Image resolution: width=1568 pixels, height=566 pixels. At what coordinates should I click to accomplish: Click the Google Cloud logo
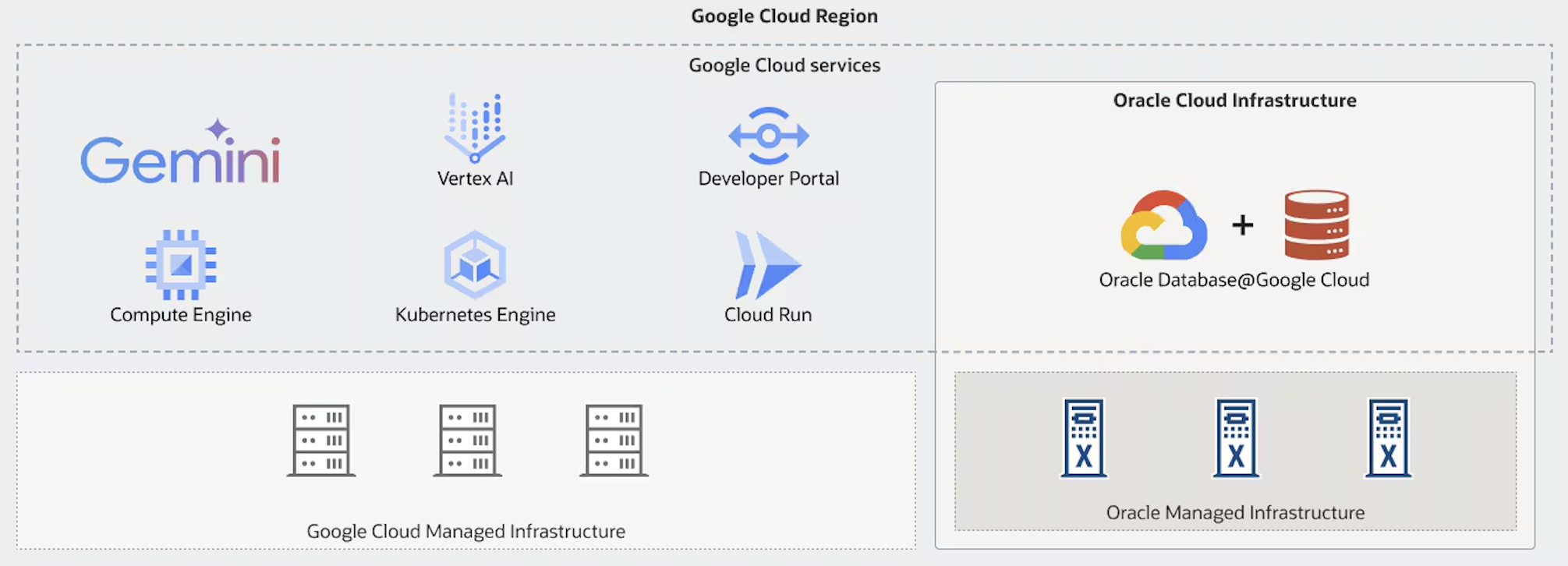1164,225
